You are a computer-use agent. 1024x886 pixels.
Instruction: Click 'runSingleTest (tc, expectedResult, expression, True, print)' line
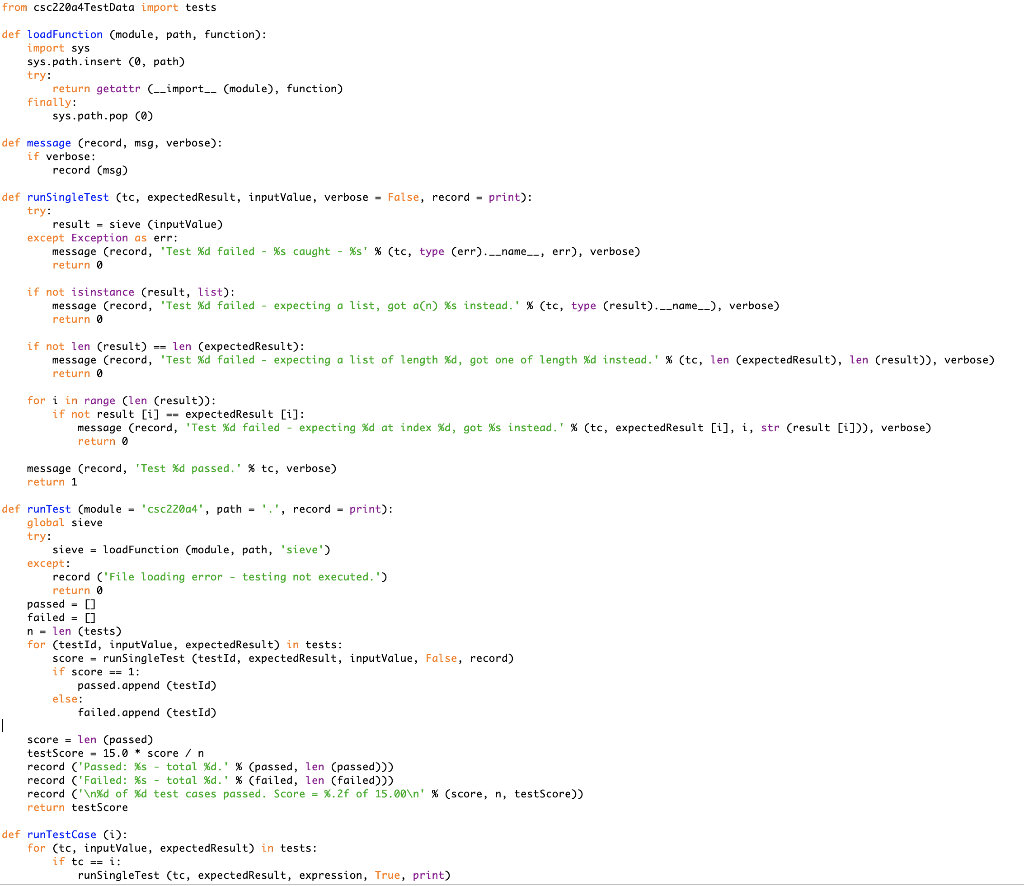[264, 876]
